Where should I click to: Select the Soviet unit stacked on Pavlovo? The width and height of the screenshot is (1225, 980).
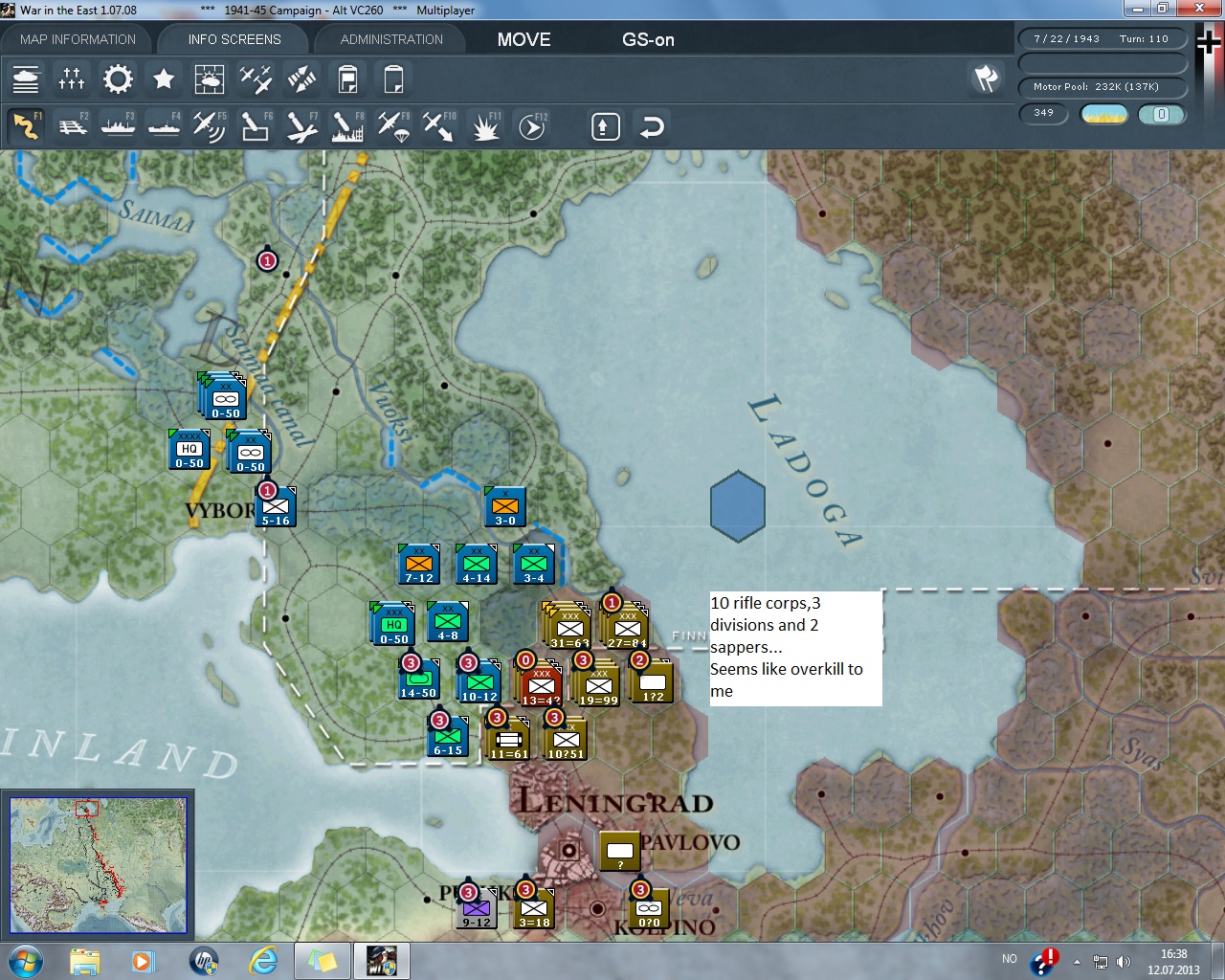tap(620, 851)
